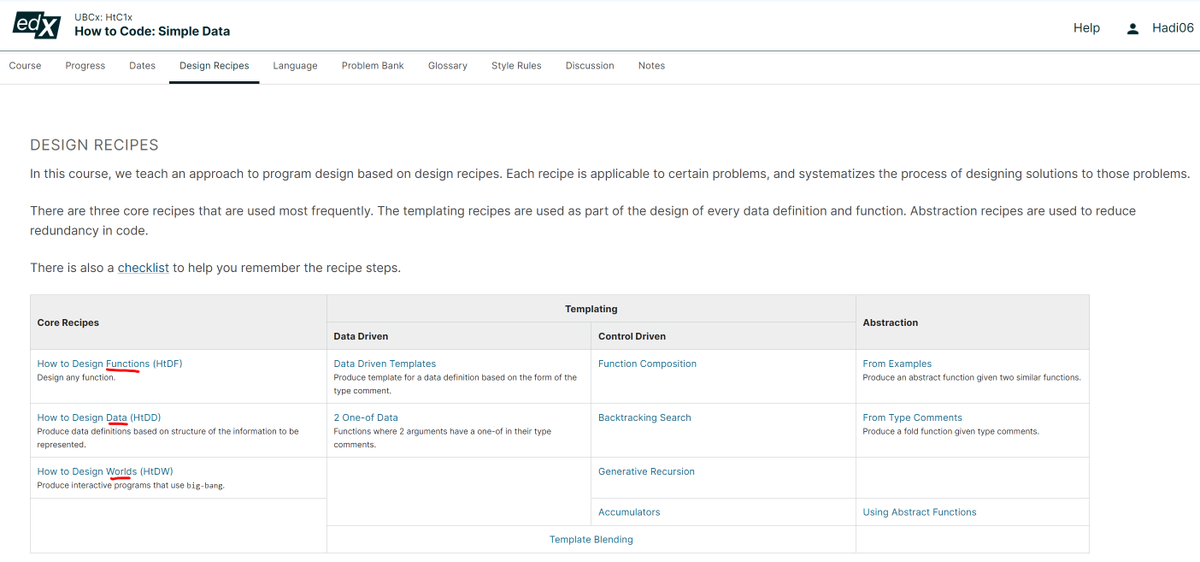
Task: Open How to Design Worlds (HtDW) link
Action: (x=106, y=472)
